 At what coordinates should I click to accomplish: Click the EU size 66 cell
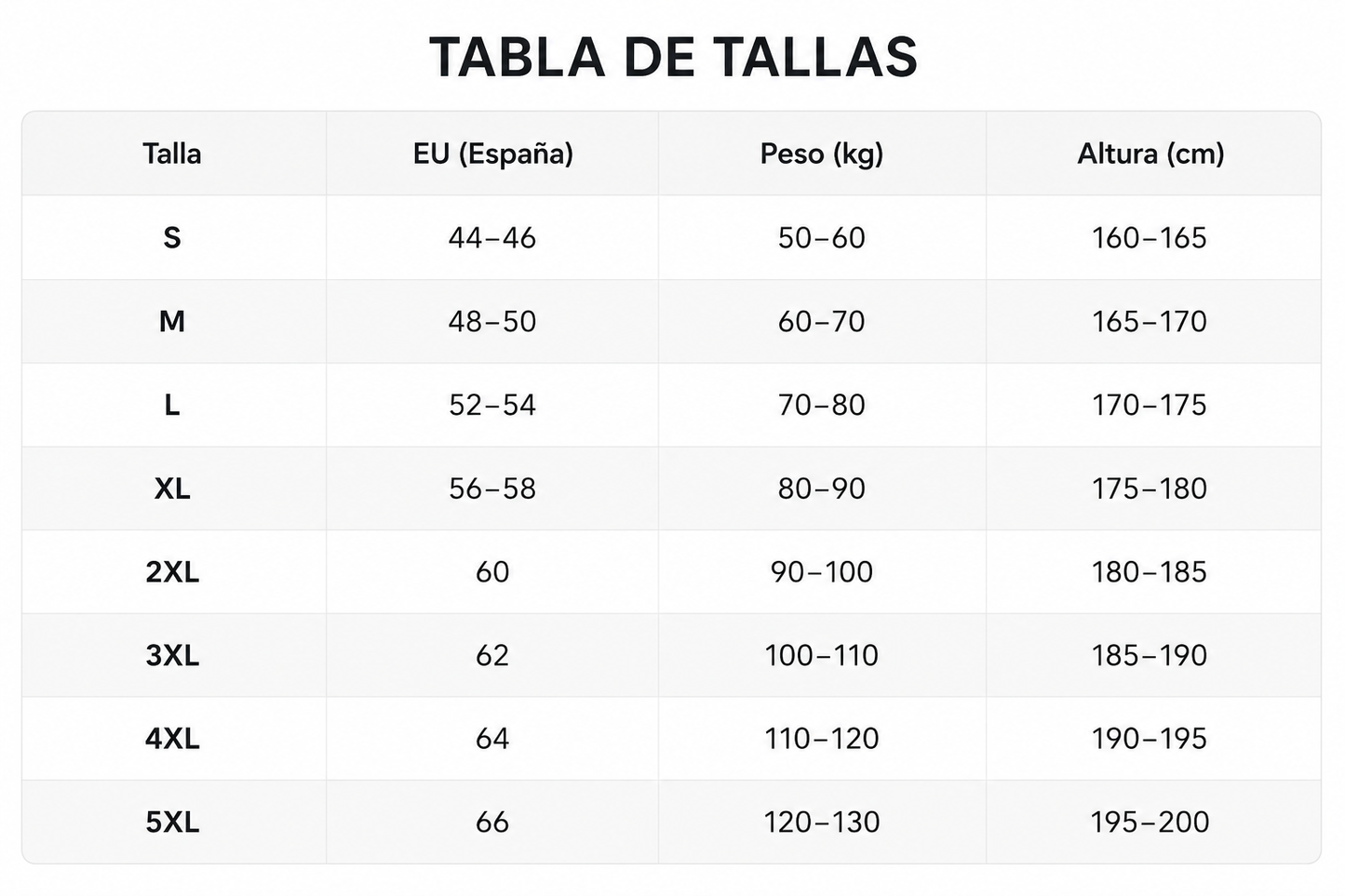click(492, 822)
